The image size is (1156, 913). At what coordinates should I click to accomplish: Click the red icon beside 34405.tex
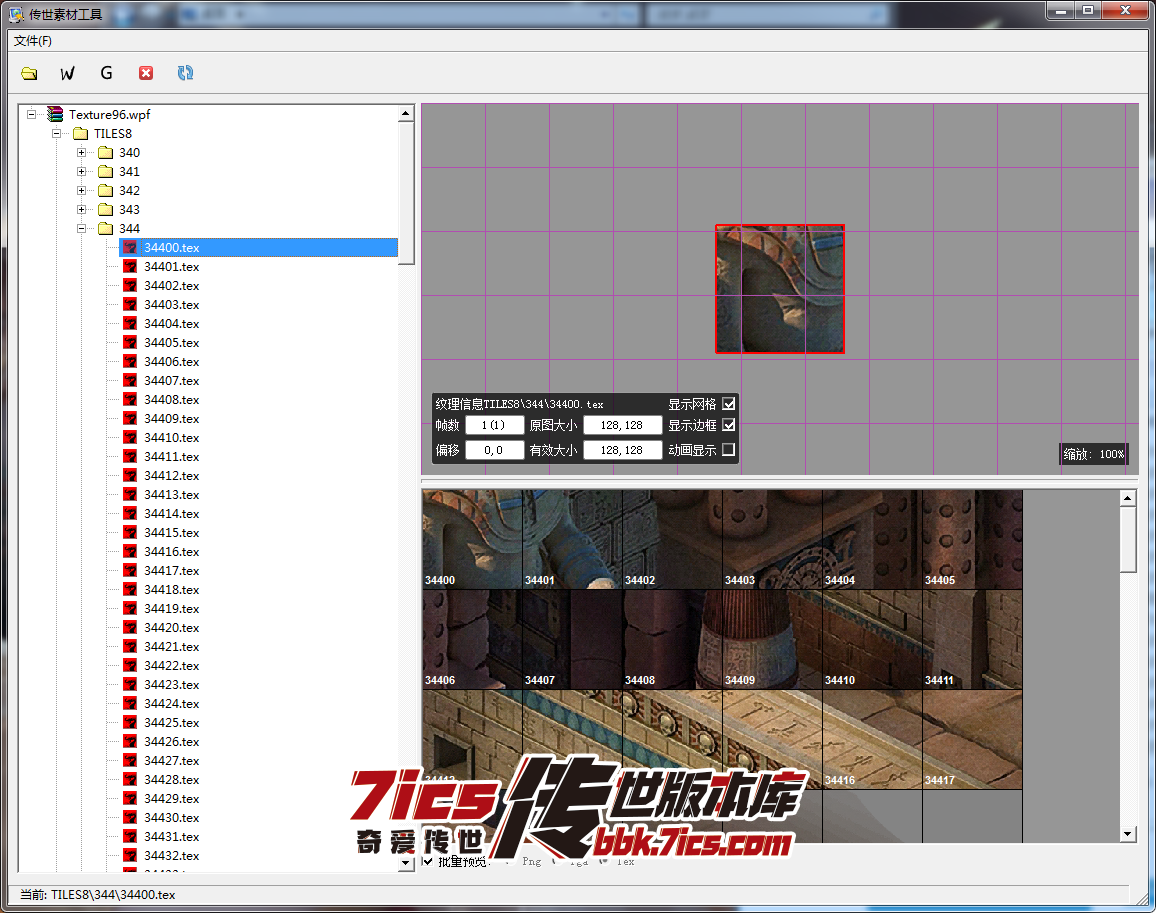(130, 343)
